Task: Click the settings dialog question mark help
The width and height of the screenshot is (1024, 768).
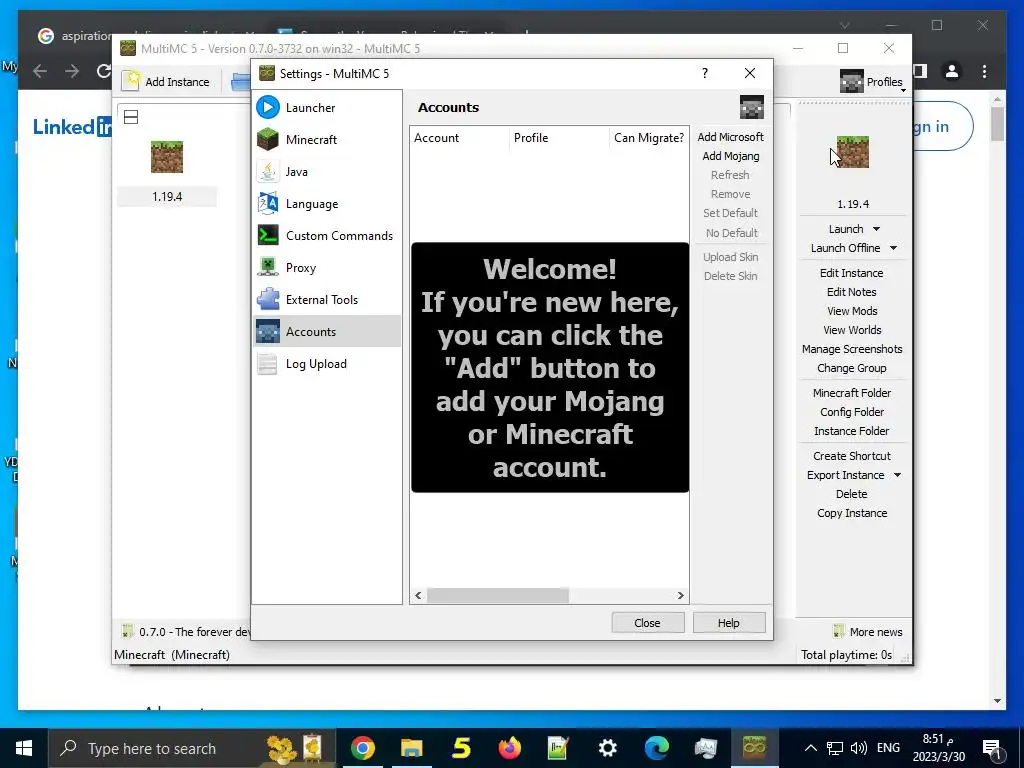Action: point(705,73)
